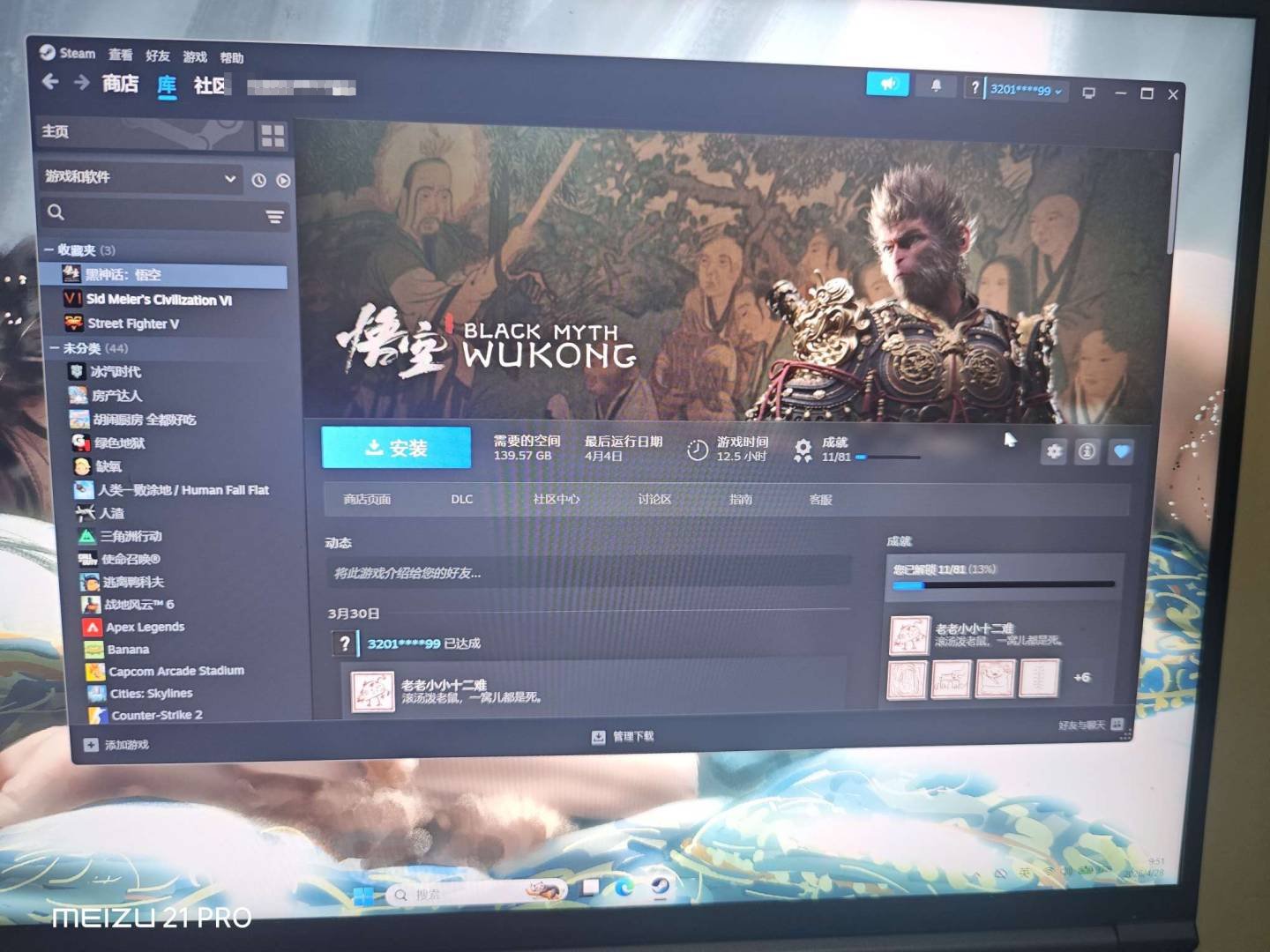Select the Apex Legends game icon
1270x952 pixels.
[x=93, y=627]
